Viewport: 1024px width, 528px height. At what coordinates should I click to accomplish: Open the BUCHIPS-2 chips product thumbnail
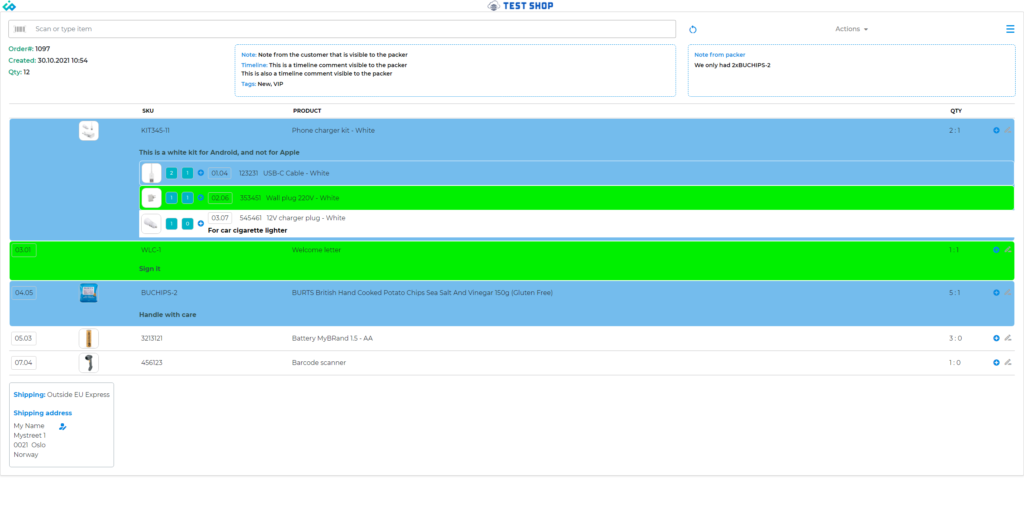89,293
